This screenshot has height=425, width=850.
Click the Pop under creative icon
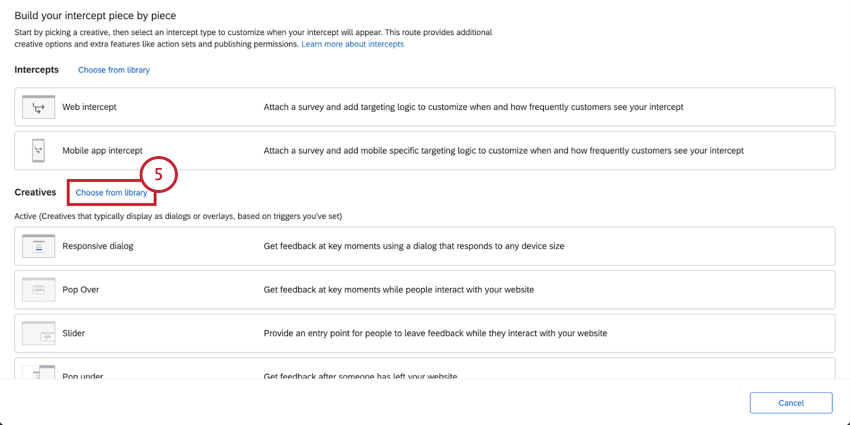coord(38,374)
